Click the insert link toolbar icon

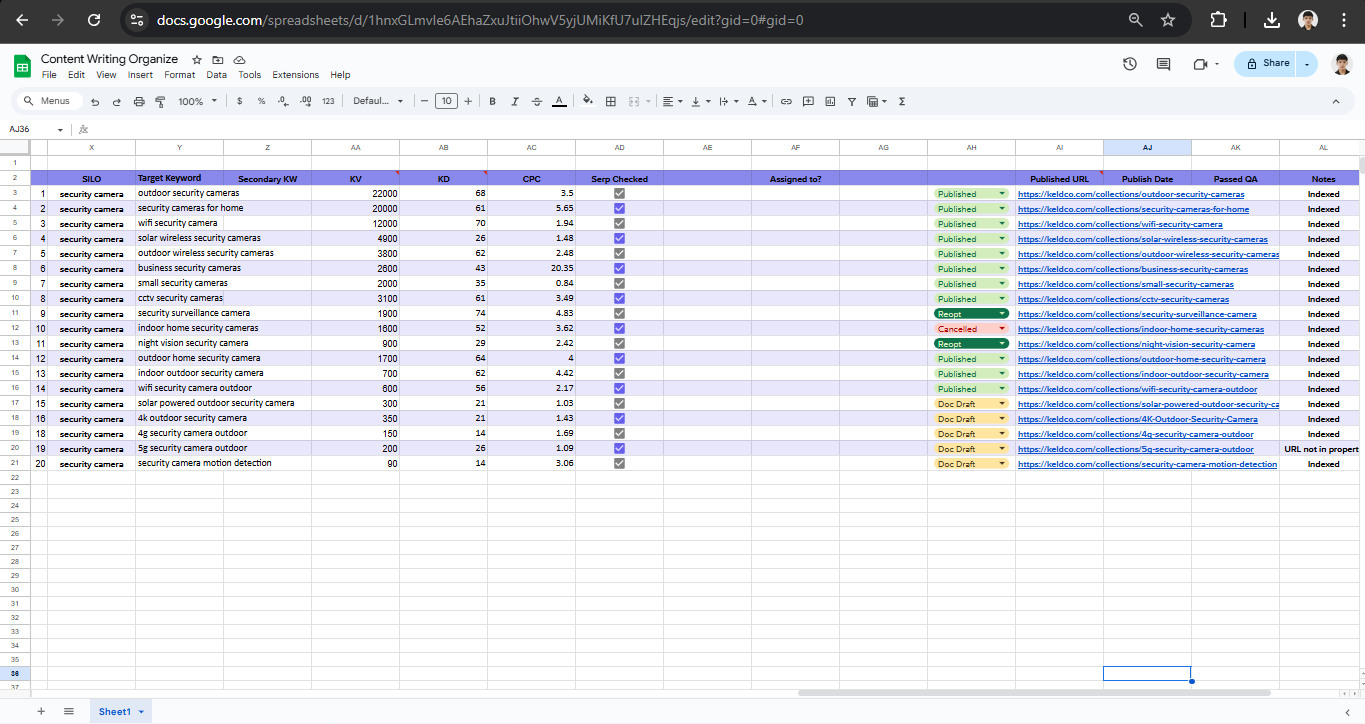[x=786, y=101]
